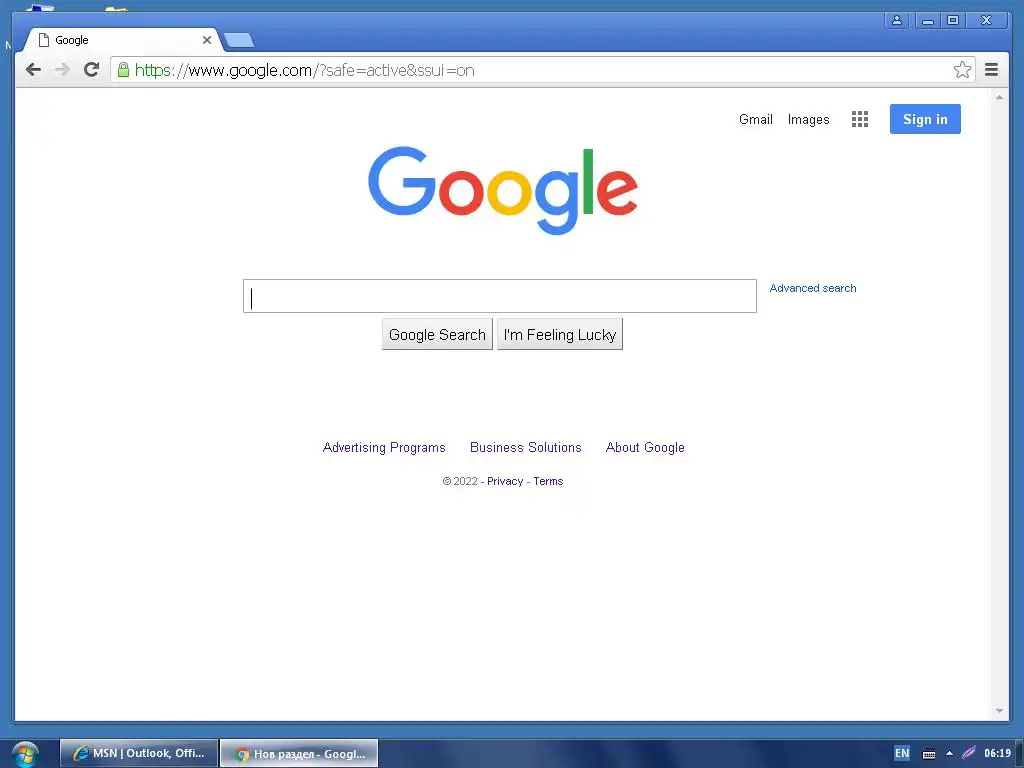Open the Windows Start menu
The image size is (1024, 768).
click(x=25, y=754)
